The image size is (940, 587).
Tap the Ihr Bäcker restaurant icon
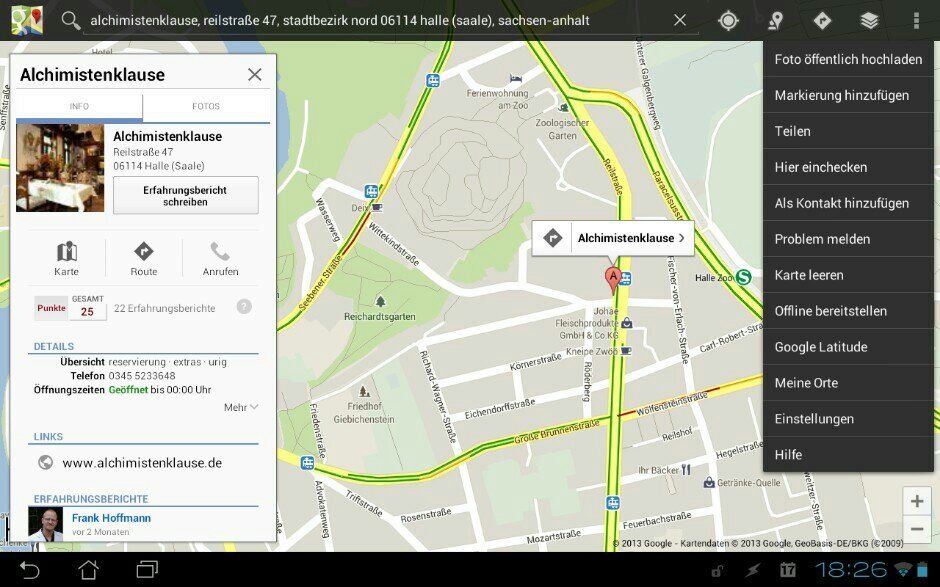click(686, 469)
